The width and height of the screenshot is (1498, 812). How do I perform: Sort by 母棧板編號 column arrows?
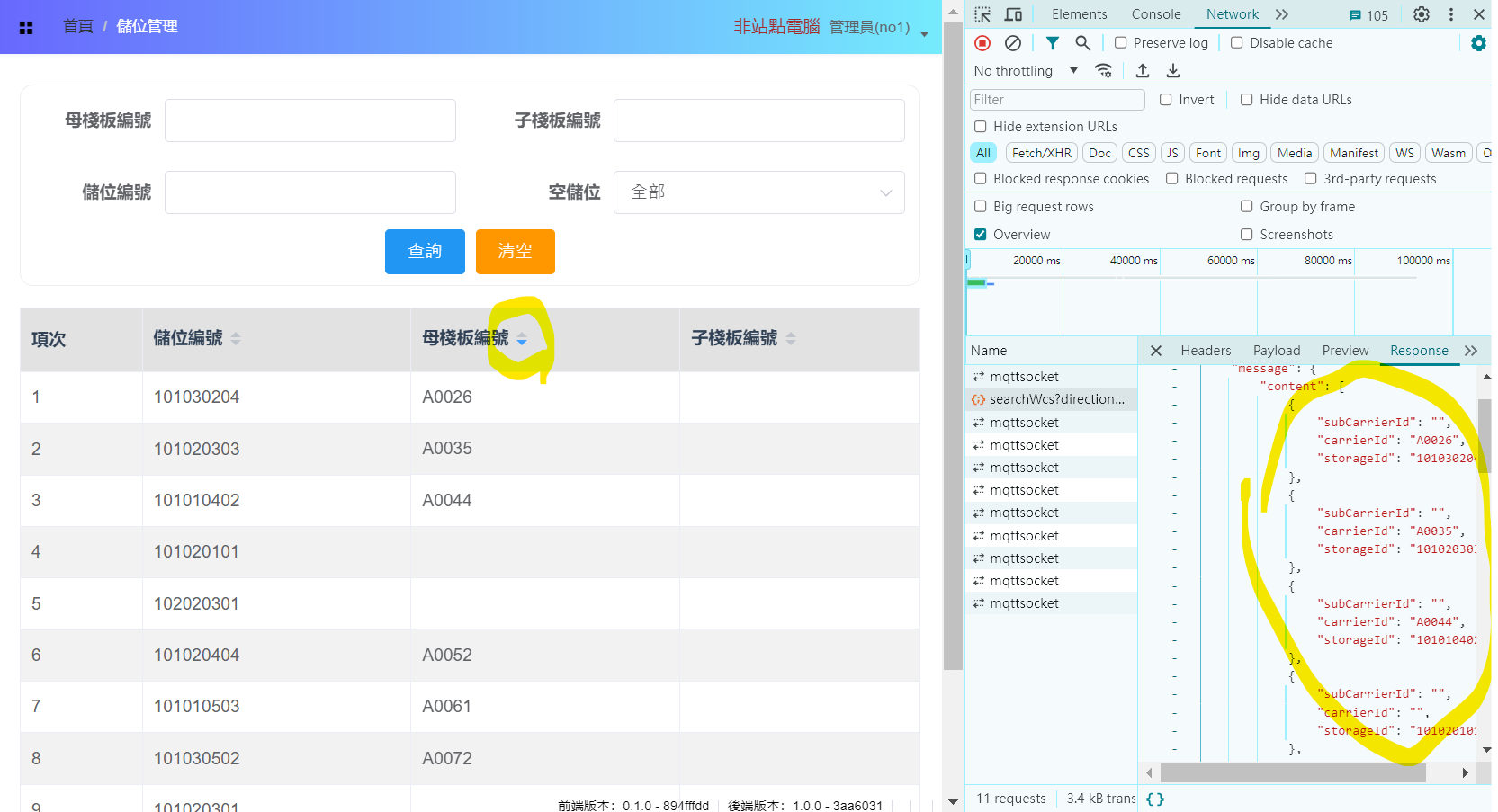[522, 339]
